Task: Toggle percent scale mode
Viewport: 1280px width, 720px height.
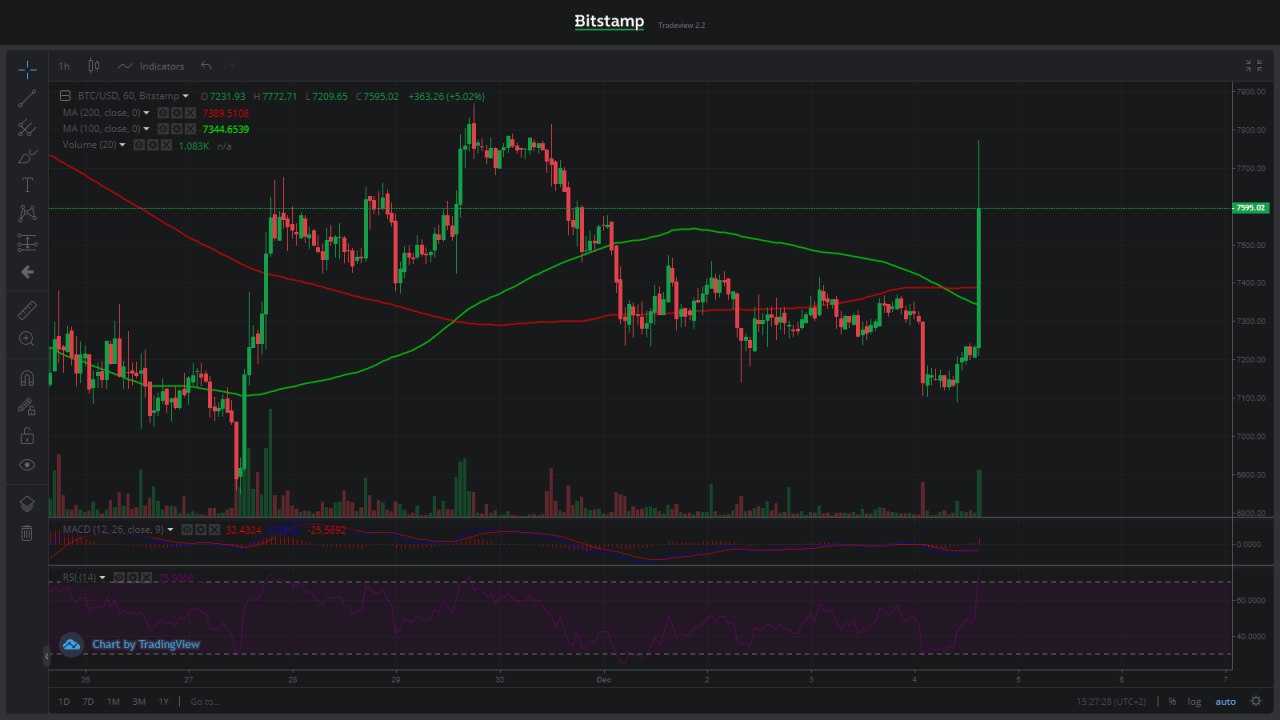Action: [x=1171, y=701]
